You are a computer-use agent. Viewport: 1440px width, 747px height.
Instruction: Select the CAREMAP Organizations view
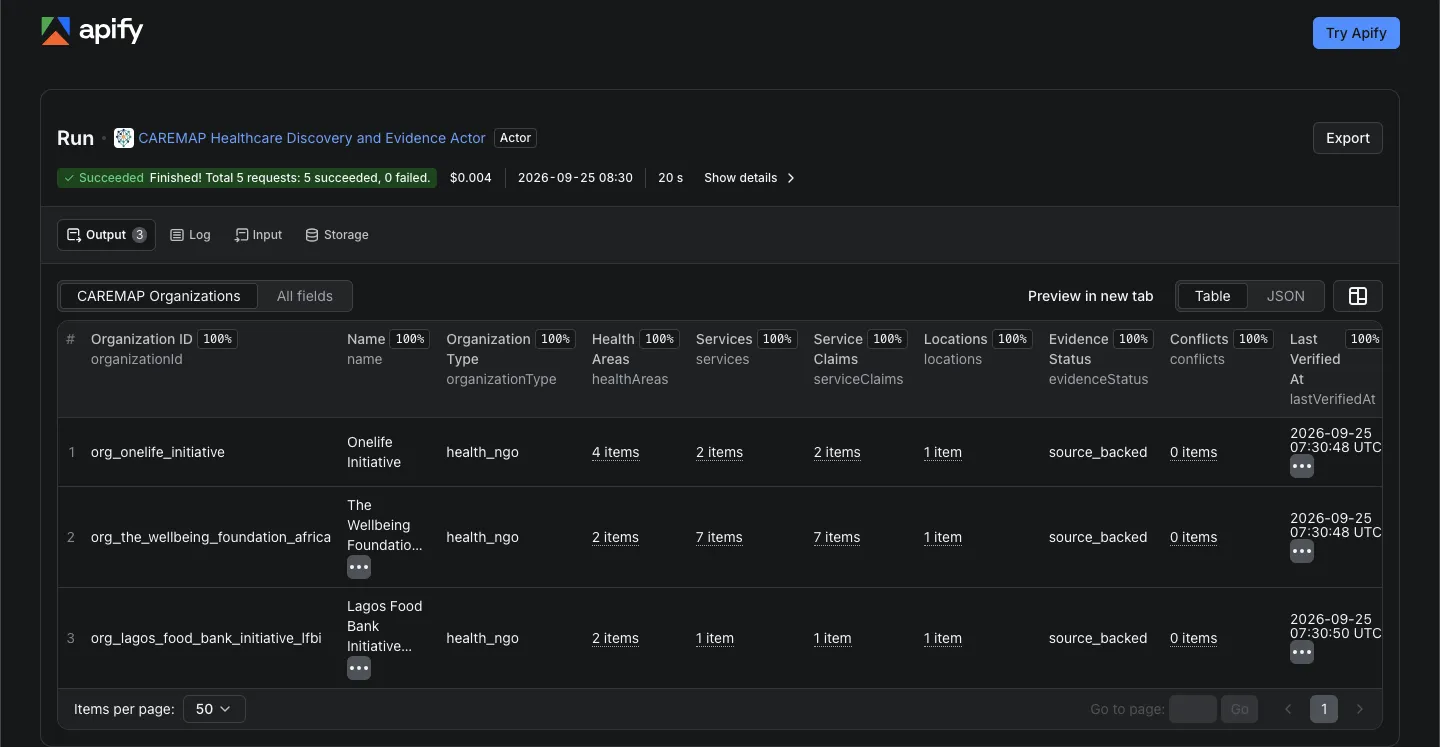tap(159, 296)
